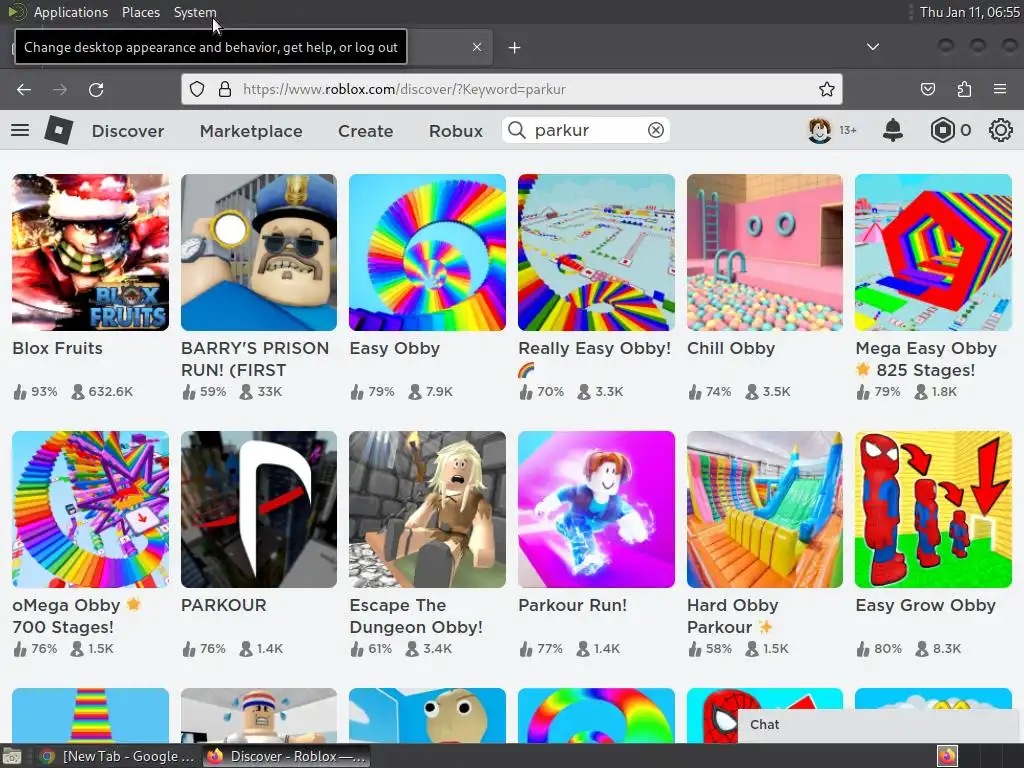Viewport: 1024px width, 768px height.
Task: Open the Really Easy Obby! thumbnail
Action: 596,252
